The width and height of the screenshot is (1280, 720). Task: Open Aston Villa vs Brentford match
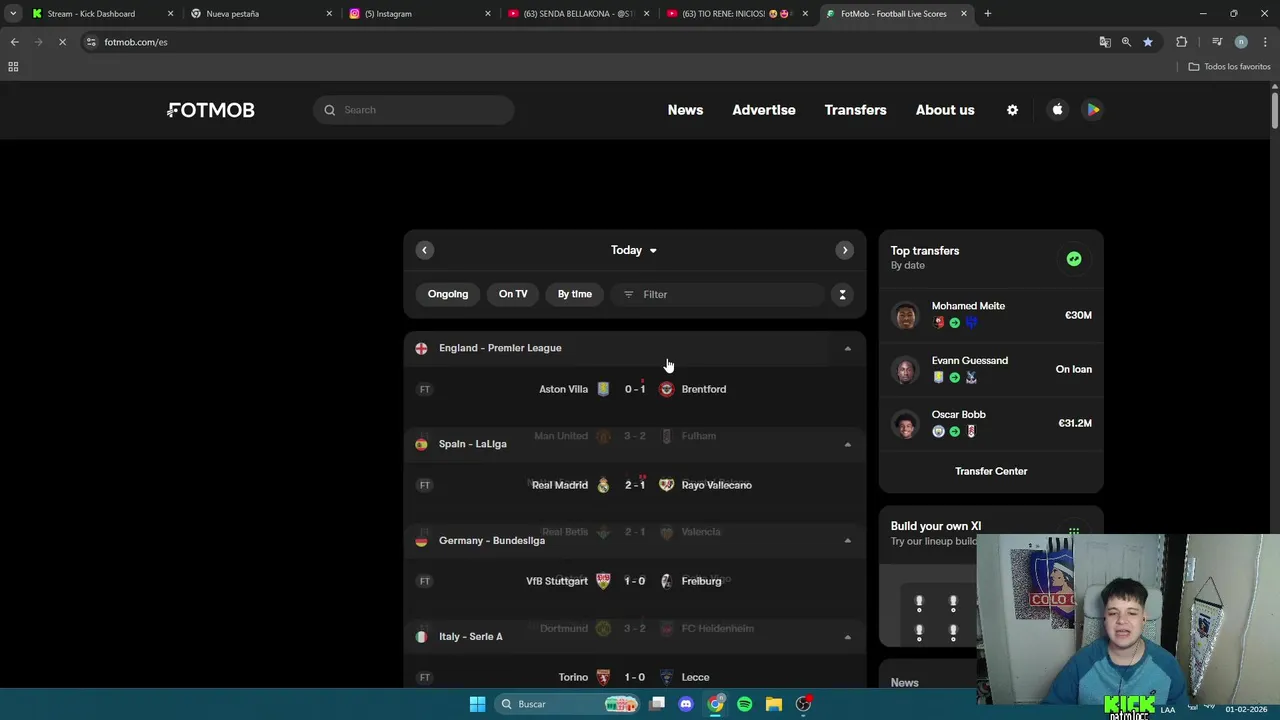click(x=635, y=389)
